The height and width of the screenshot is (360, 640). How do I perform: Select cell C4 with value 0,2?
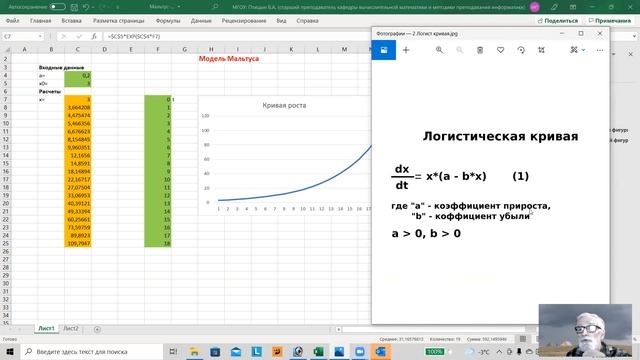coord(78,76)
